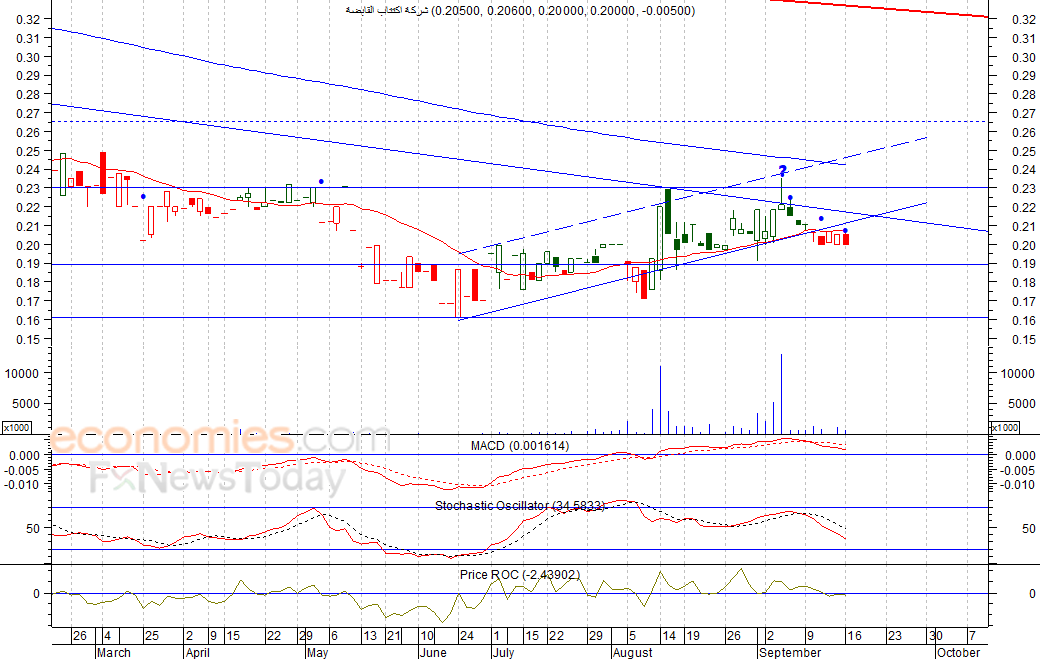The width and height of the screenshot is (1040, 659).
Task: Click the 21 date label in May
Action: pos(394,636)
